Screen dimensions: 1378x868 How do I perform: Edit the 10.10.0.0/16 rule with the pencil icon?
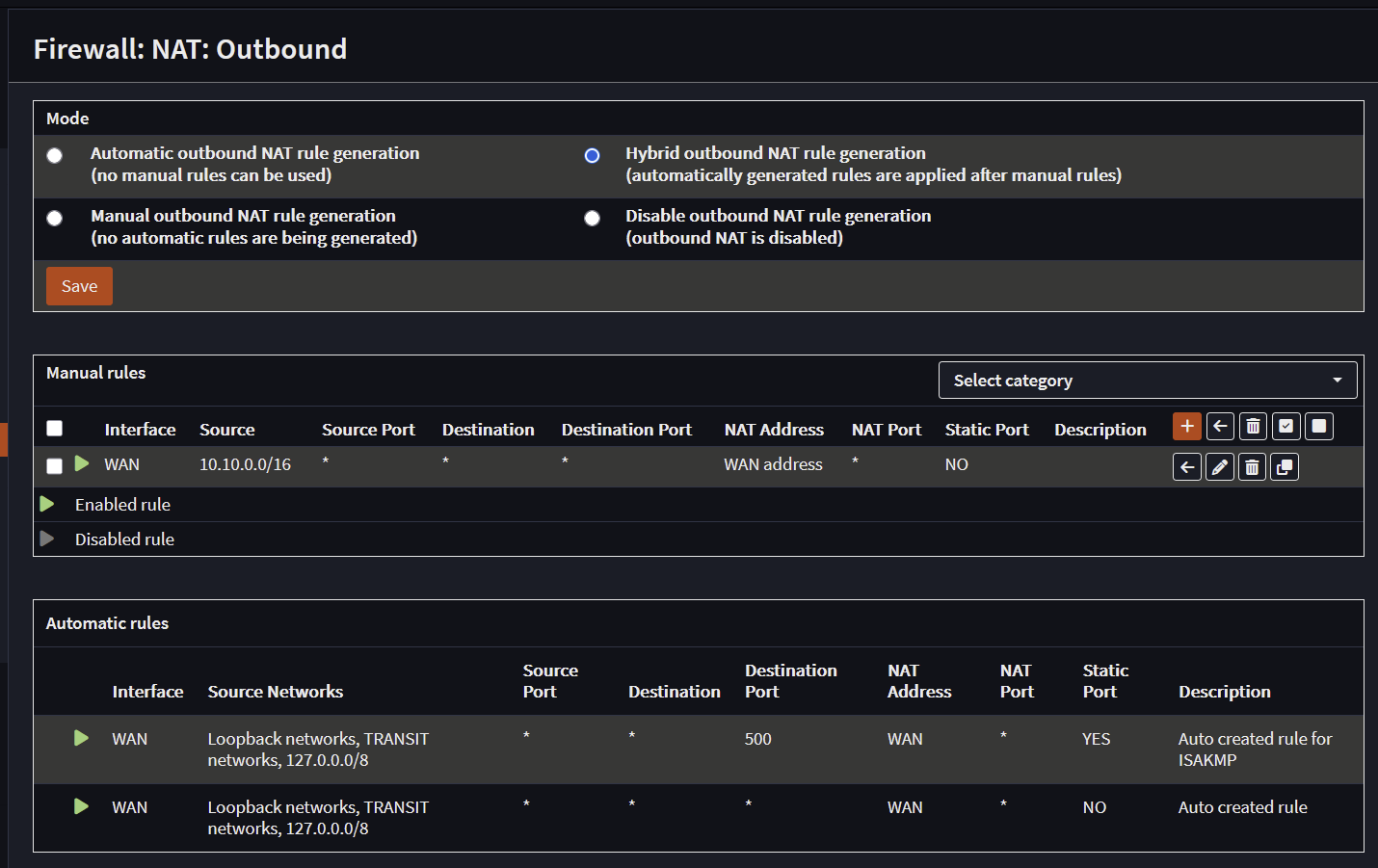pos(1220,467)
